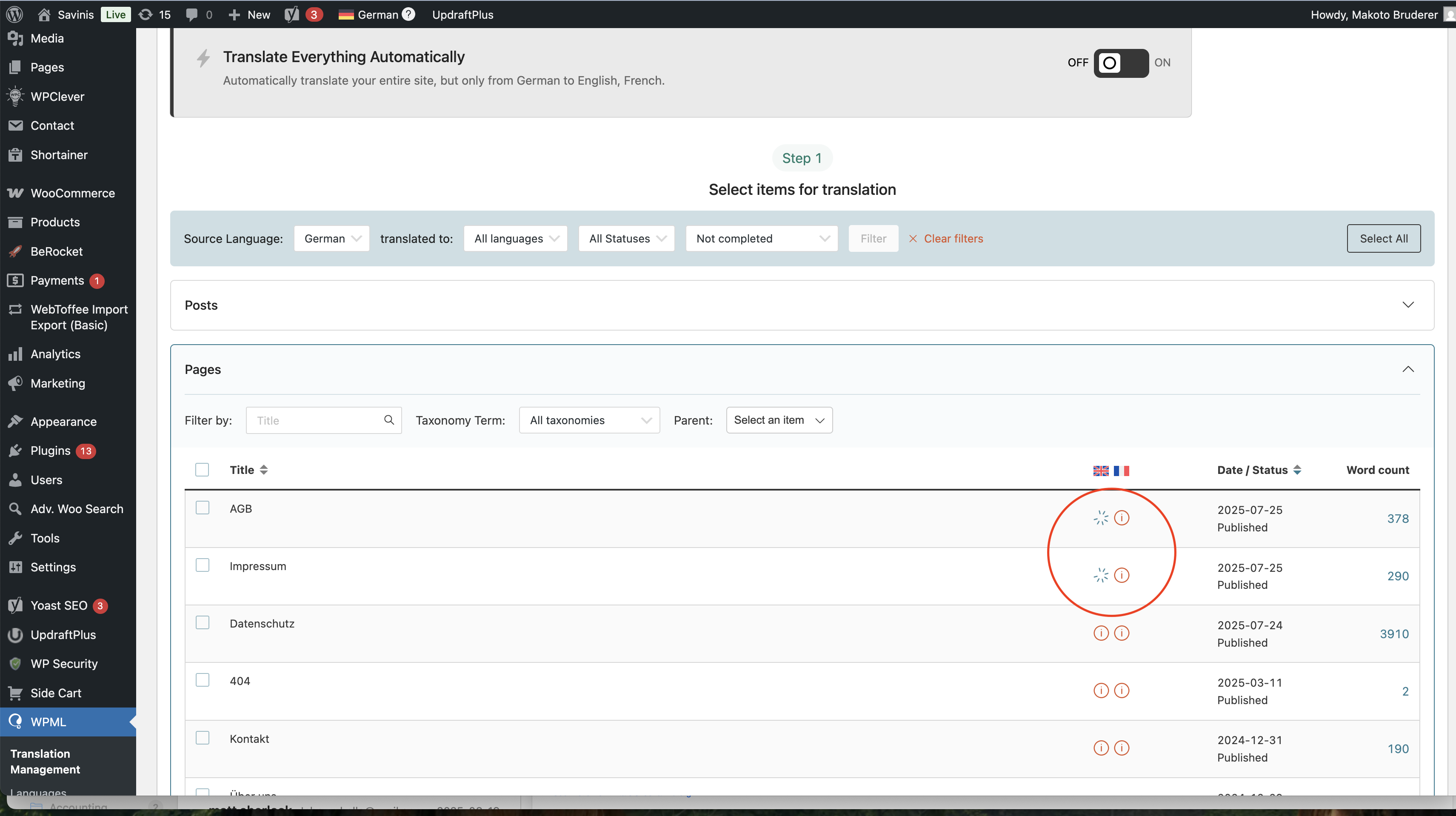Viewport: 1456px width, 816px height.
Task: Click AGB word count 378
Action: 1398,518
